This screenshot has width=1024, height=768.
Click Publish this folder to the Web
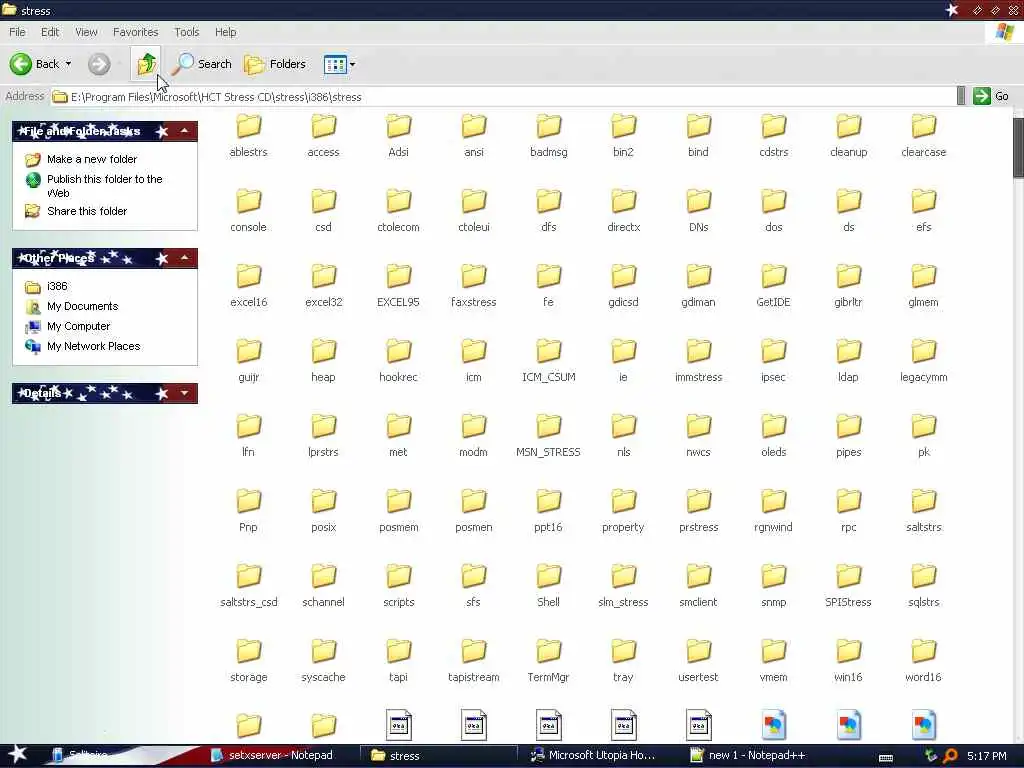(104, 186)
